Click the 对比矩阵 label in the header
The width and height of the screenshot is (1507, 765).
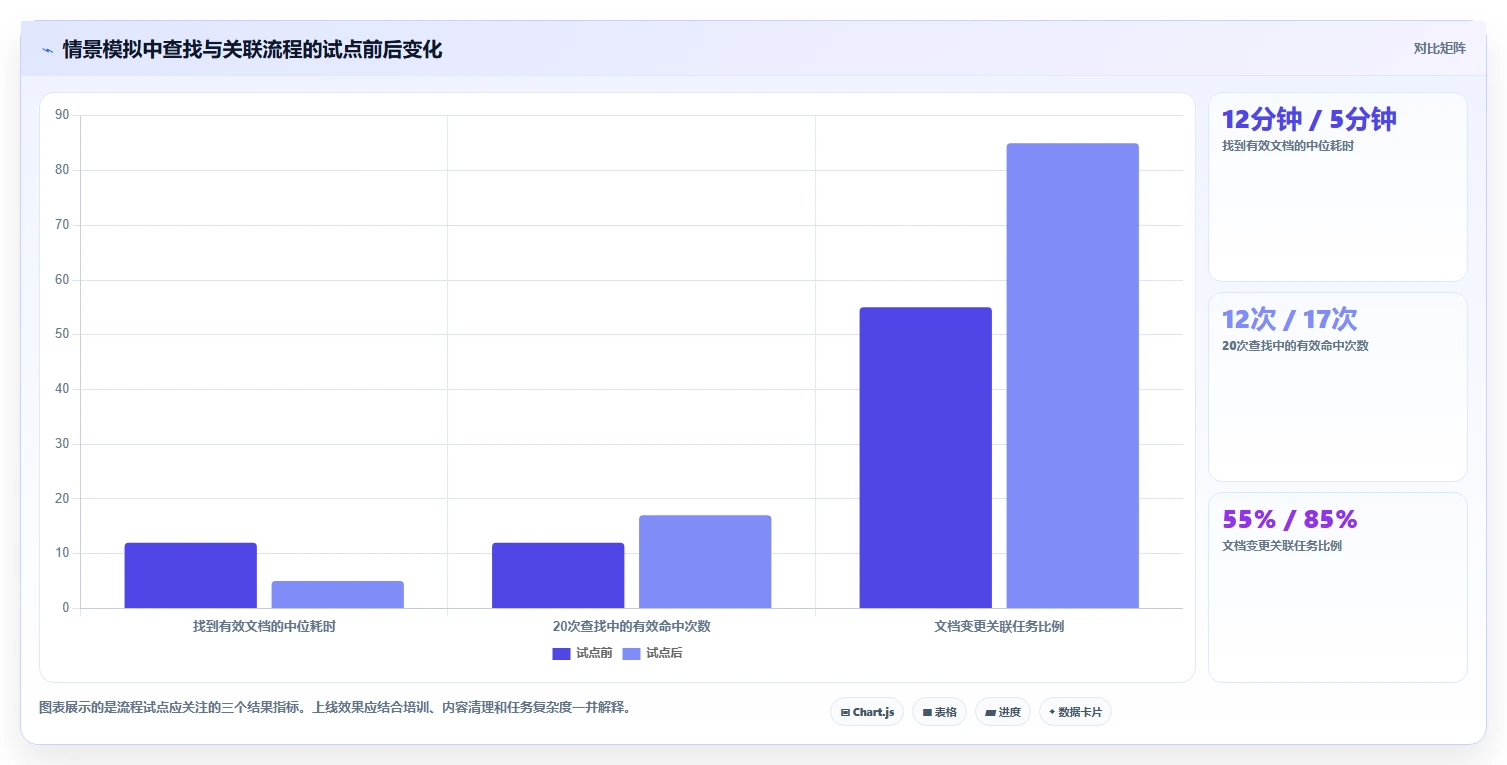1439,48
